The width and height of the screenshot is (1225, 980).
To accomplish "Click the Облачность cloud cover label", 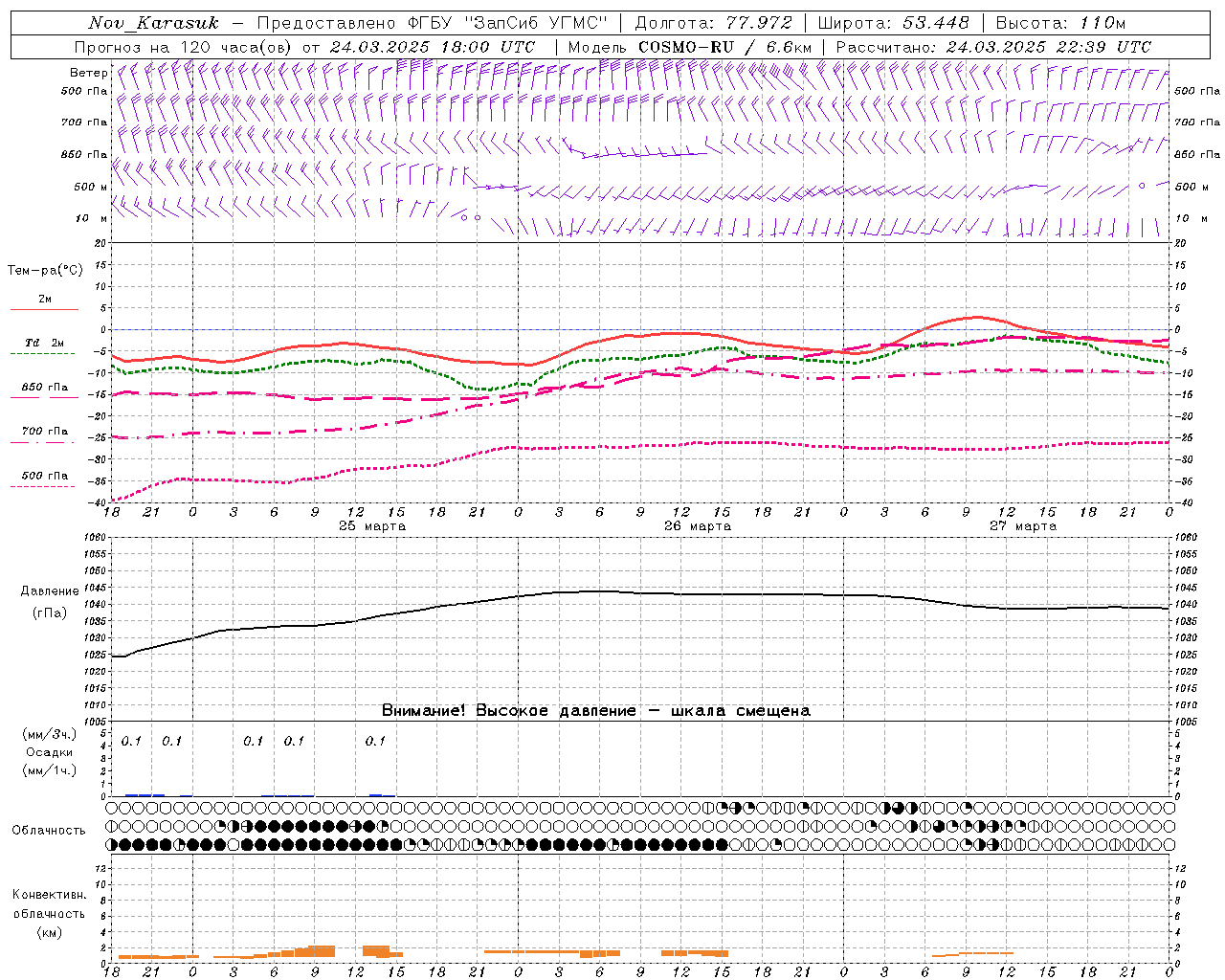I will tap(49, 831).
